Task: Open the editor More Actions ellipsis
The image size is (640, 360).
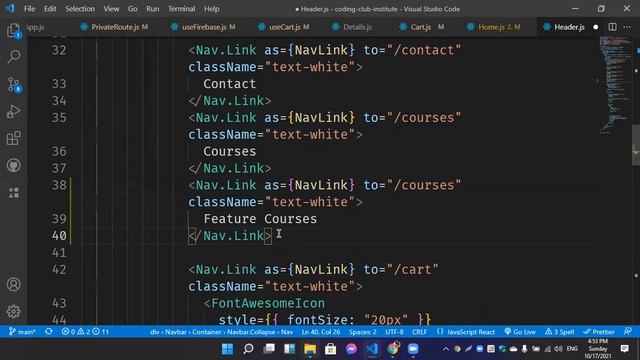Action: (627, 27)
